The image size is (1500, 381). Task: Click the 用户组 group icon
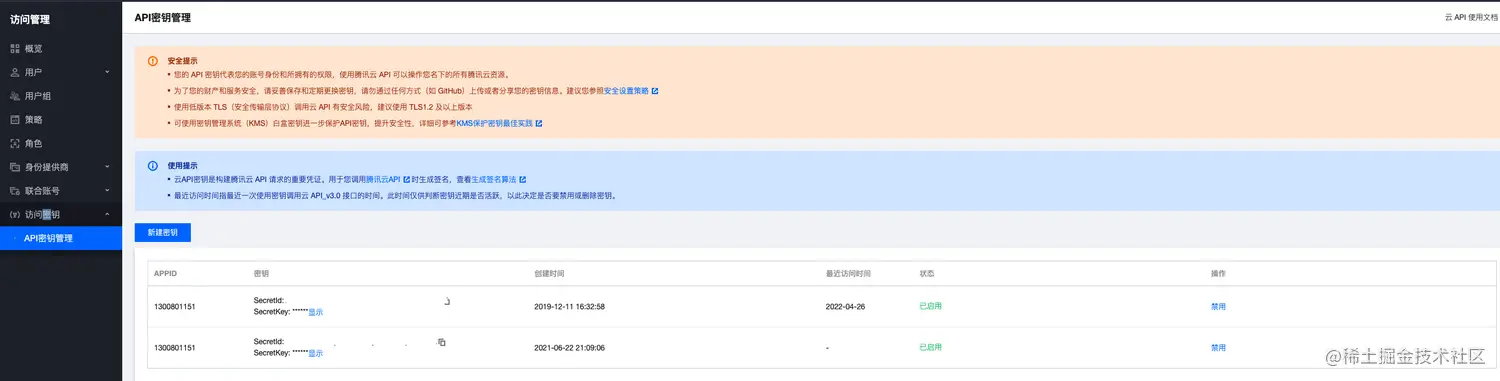point(14,96)
